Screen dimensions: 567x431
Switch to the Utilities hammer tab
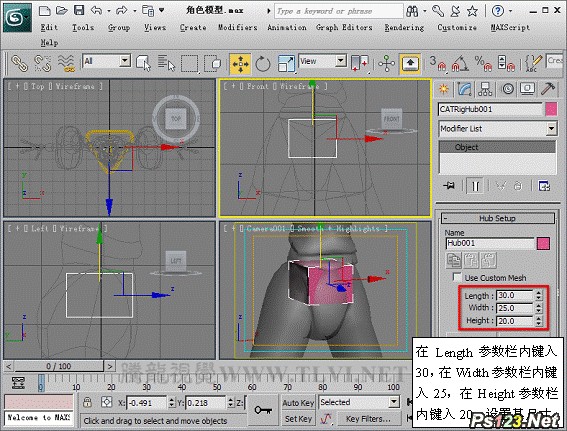click(548, 89)
